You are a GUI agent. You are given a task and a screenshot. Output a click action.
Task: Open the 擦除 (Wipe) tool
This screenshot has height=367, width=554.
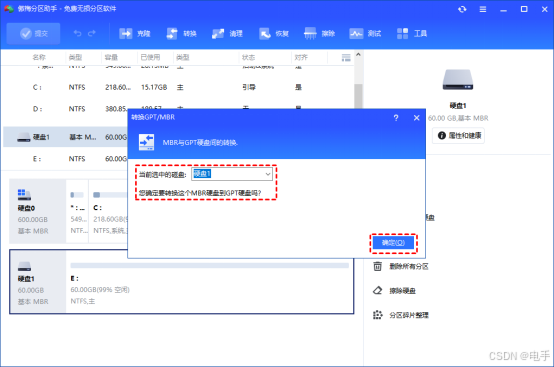pyautogui.click(x=319, y=34)
